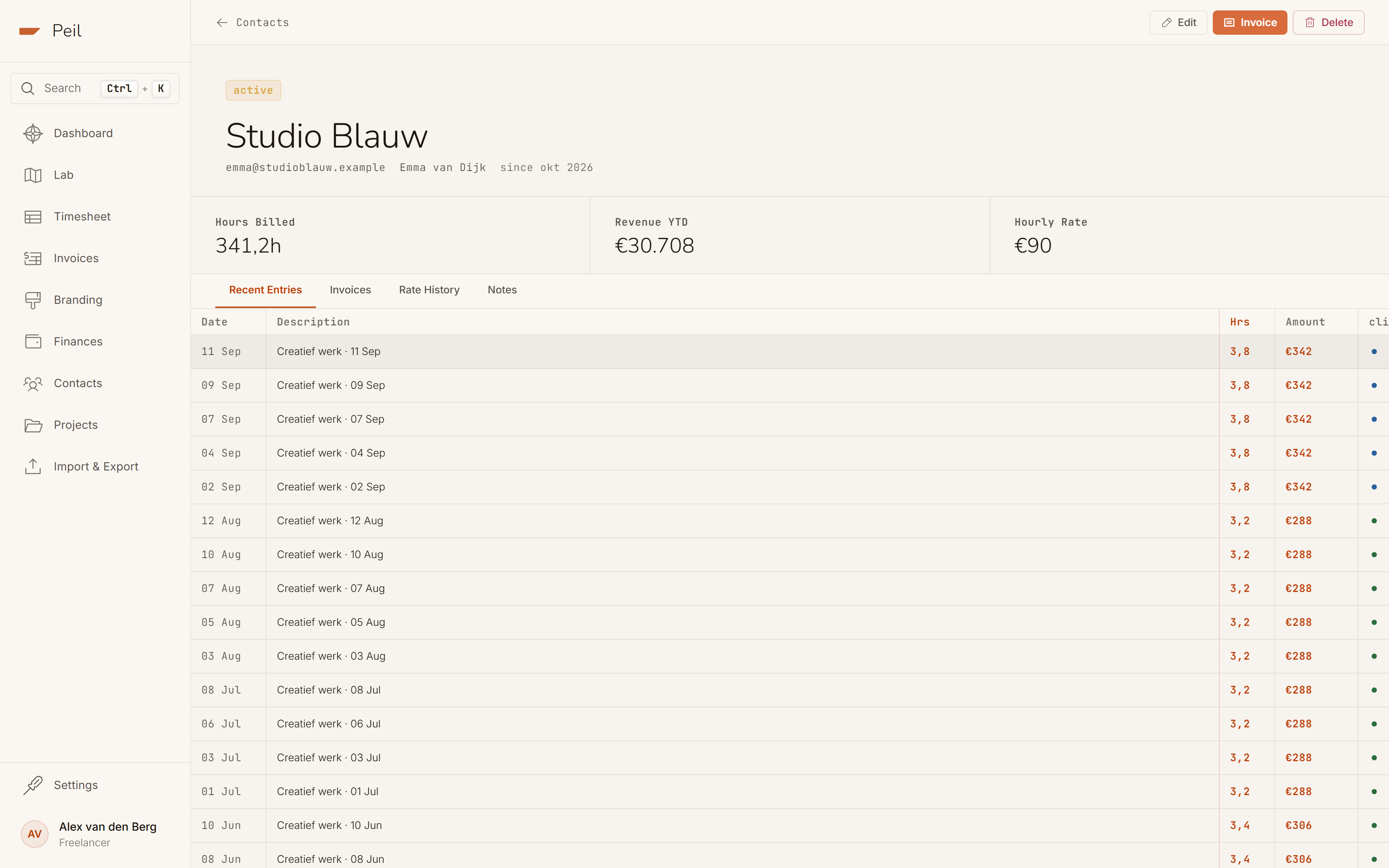Open the Notes tab

(x=502, y=290)
